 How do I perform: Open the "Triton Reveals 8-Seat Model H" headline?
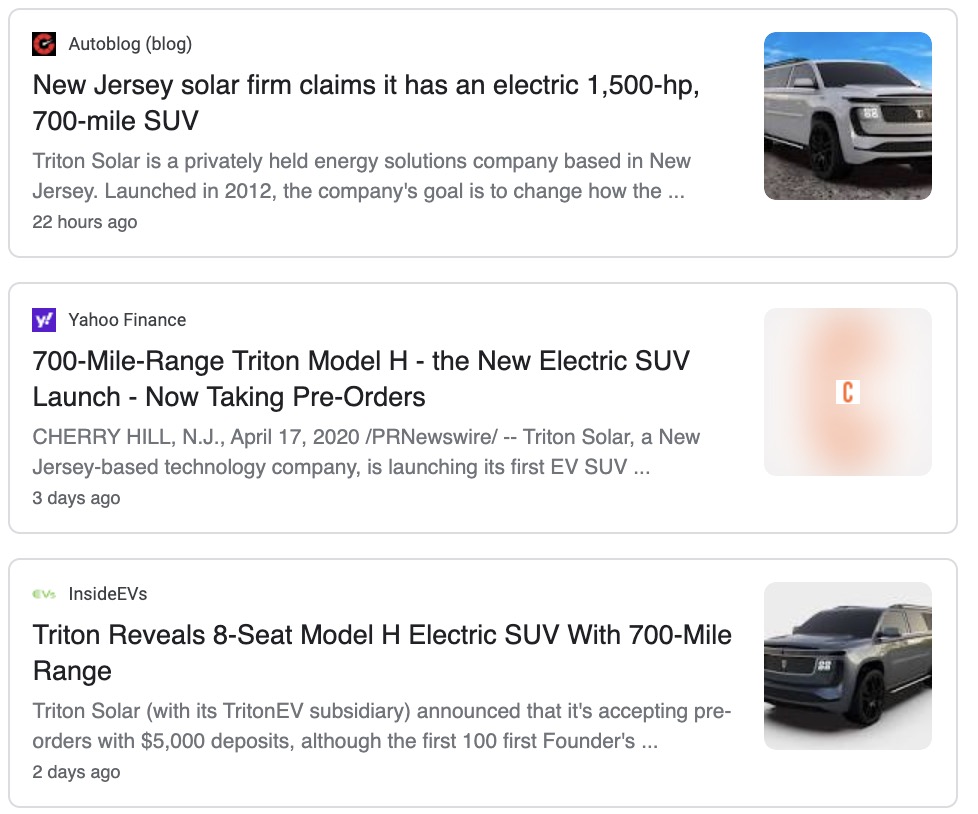(382, 652)
